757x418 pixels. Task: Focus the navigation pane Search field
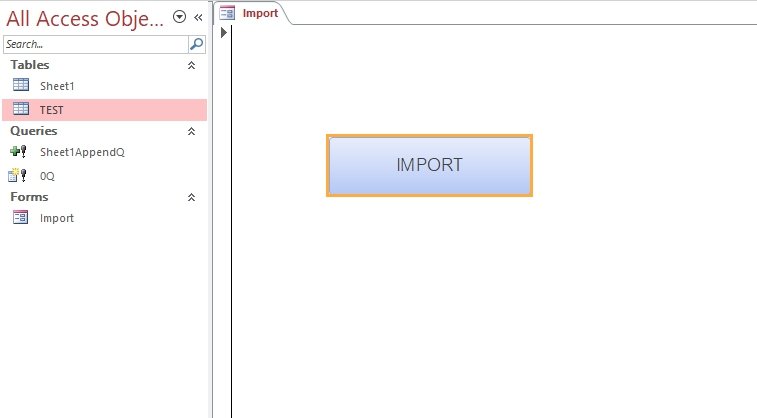tap(95, 44)
